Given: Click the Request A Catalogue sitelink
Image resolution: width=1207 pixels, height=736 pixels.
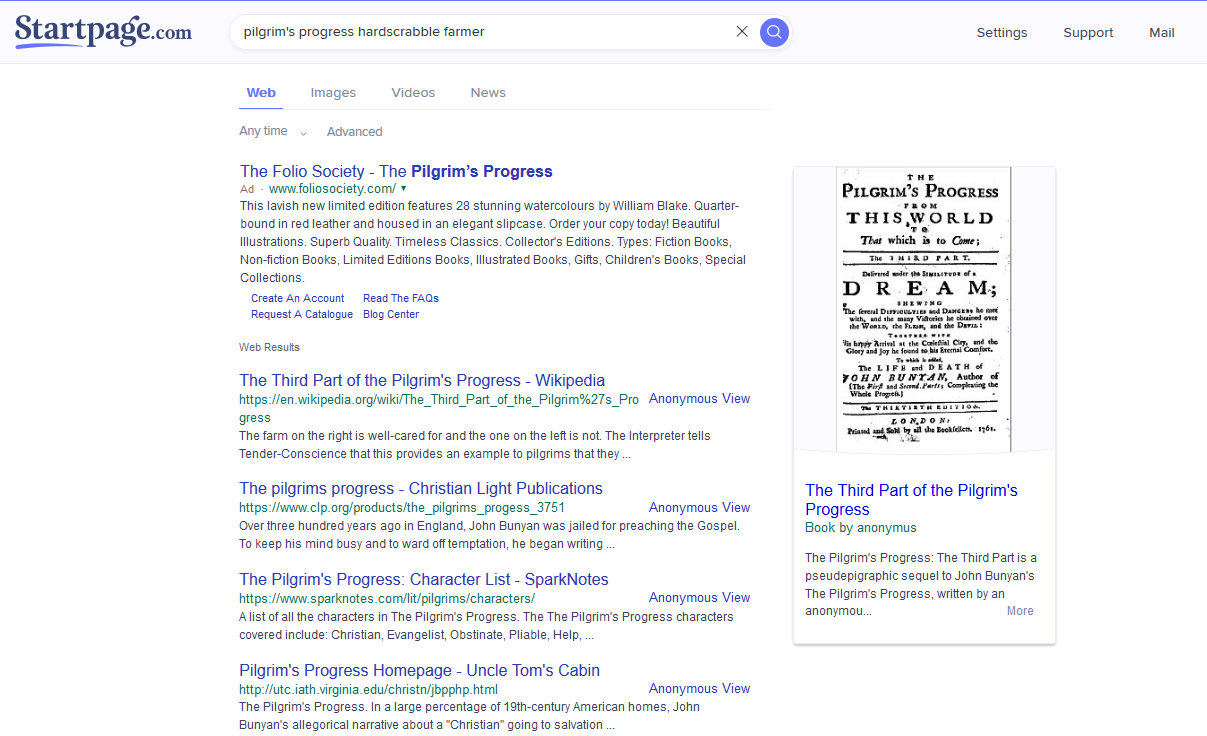Looking at the screenshot, I should tap(302, 314).
